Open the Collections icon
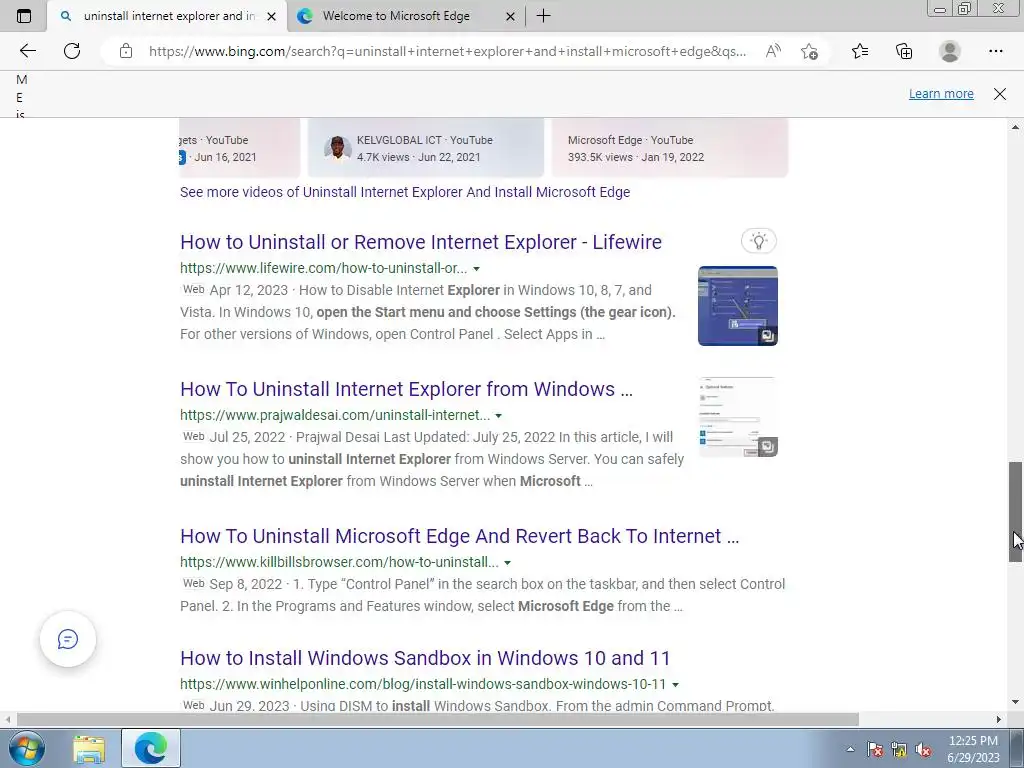This screenshot has height=768, width=1024. pyautogui.click(x=904, y=51)
